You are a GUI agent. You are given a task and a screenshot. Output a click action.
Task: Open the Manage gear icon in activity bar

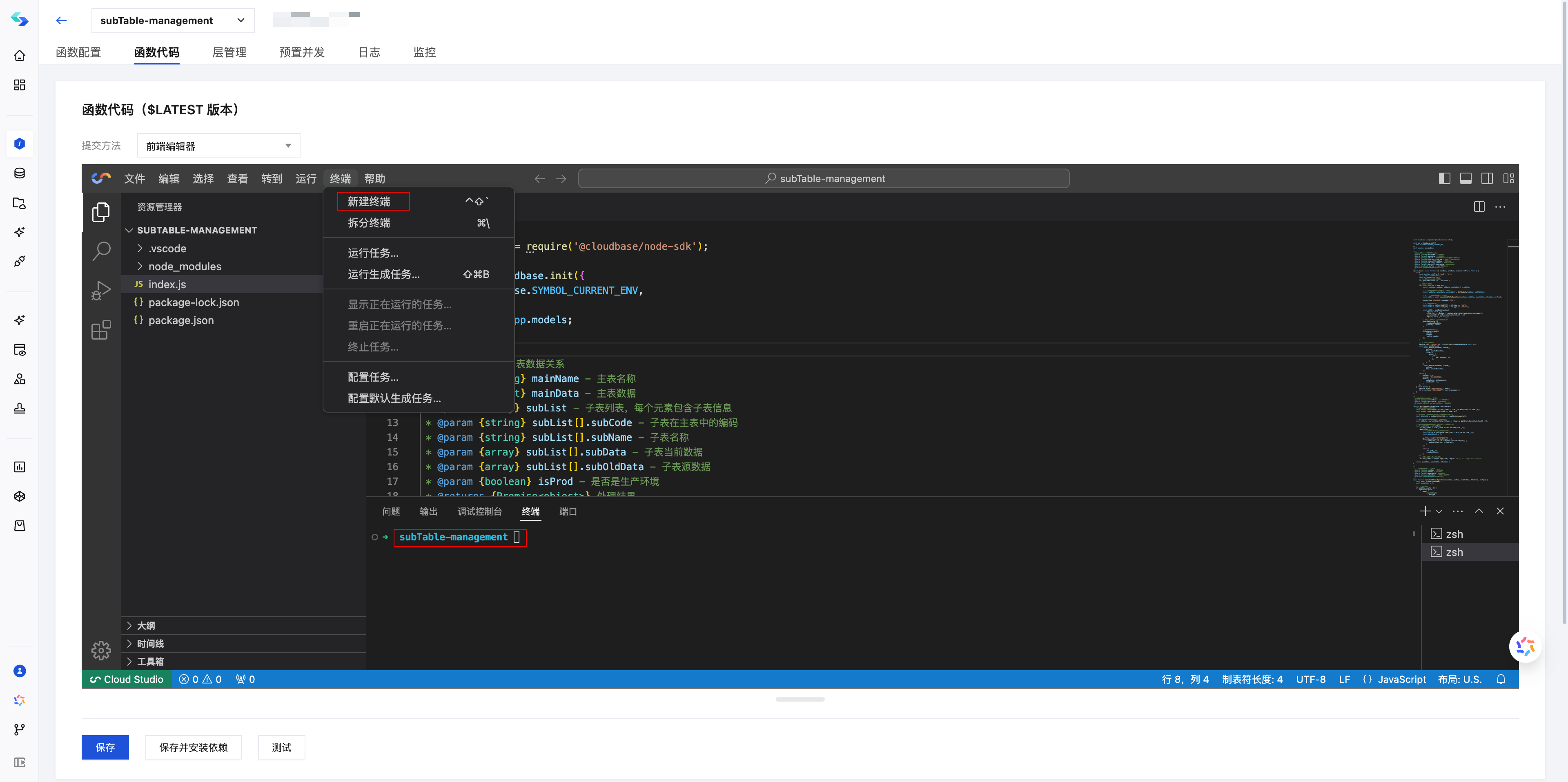click(101, 651)
